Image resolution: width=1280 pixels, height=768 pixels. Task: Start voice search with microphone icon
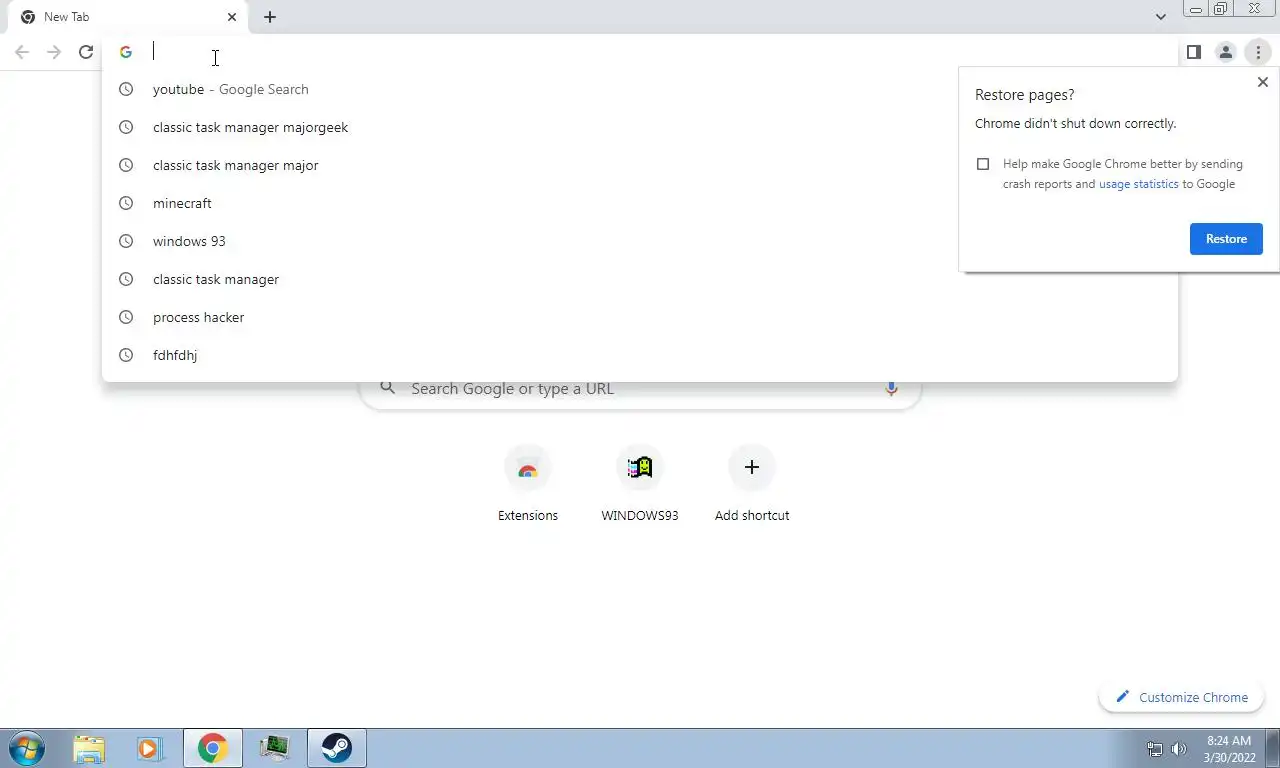(x=891, y=389)
